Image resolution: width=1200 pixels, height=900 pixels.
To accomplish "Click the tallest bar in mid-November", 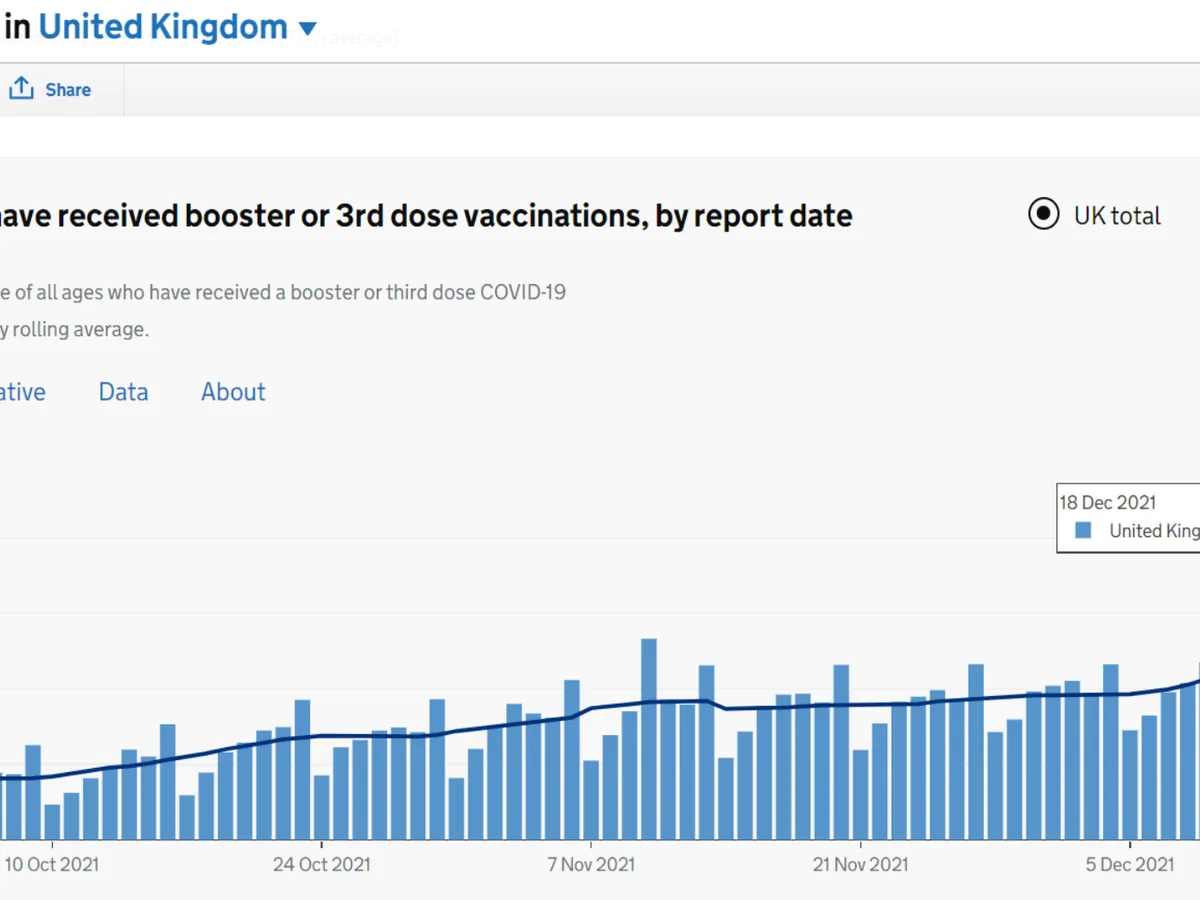I will (x=649, y=738).
